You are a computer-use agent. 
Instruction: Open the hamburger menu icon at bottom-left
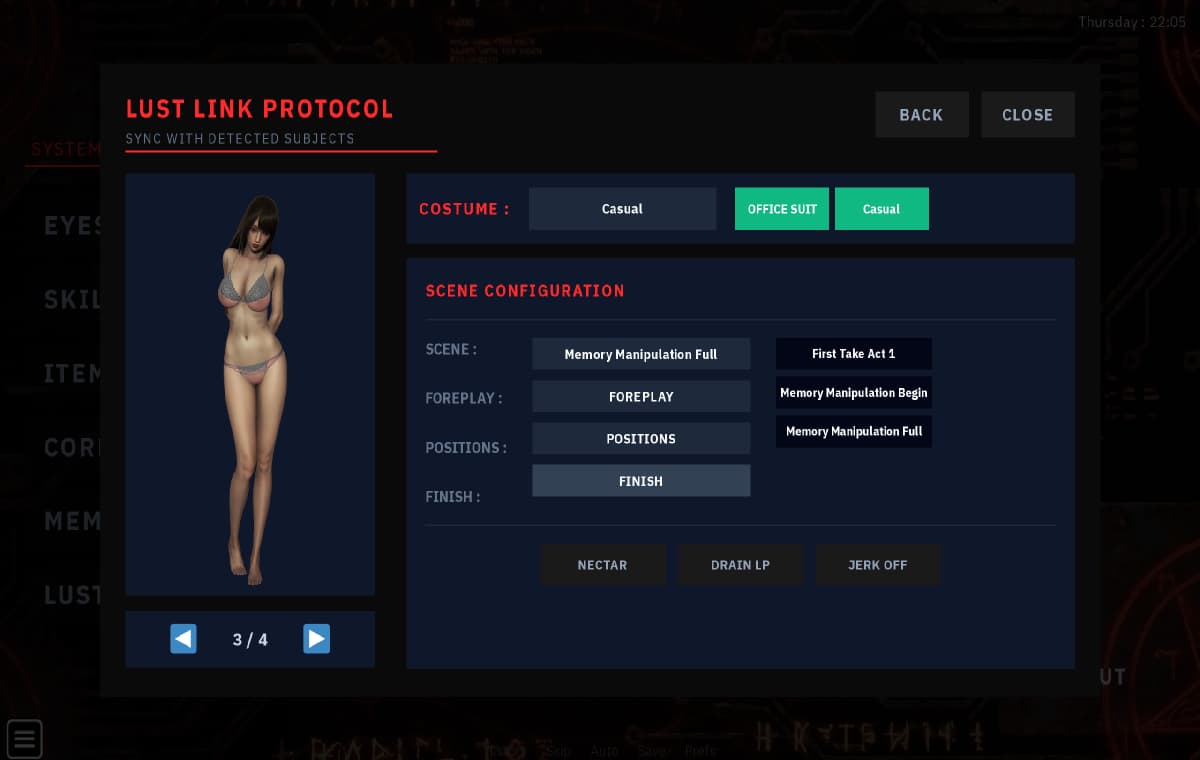coord(25,740)
